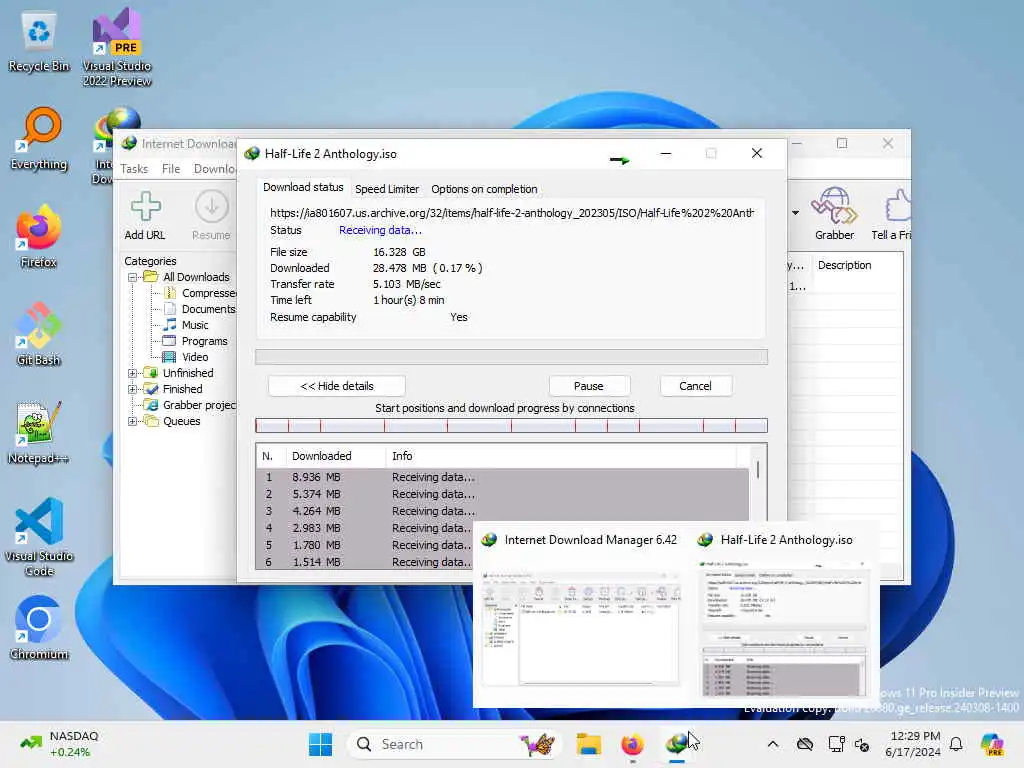Select Internet Download Manager 6.42 taskbar preview

(581, 614)
